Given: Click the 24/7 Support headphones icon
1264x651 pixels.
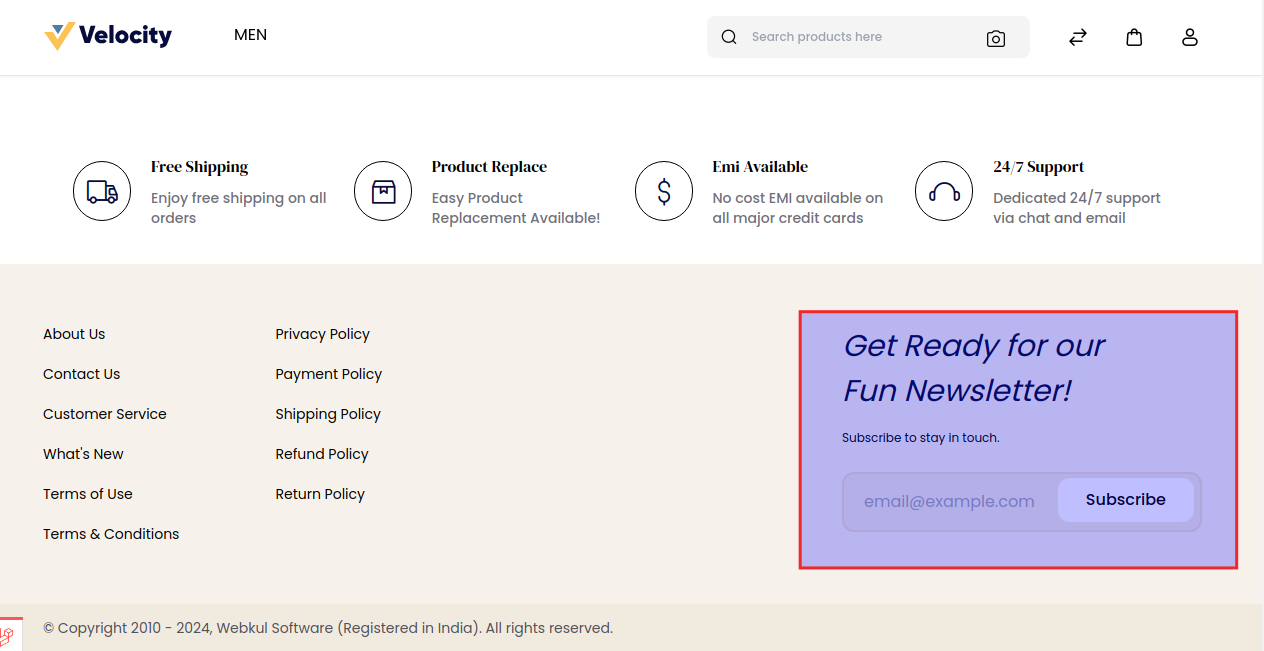Looking at the screenshot, I should point(944,191).
